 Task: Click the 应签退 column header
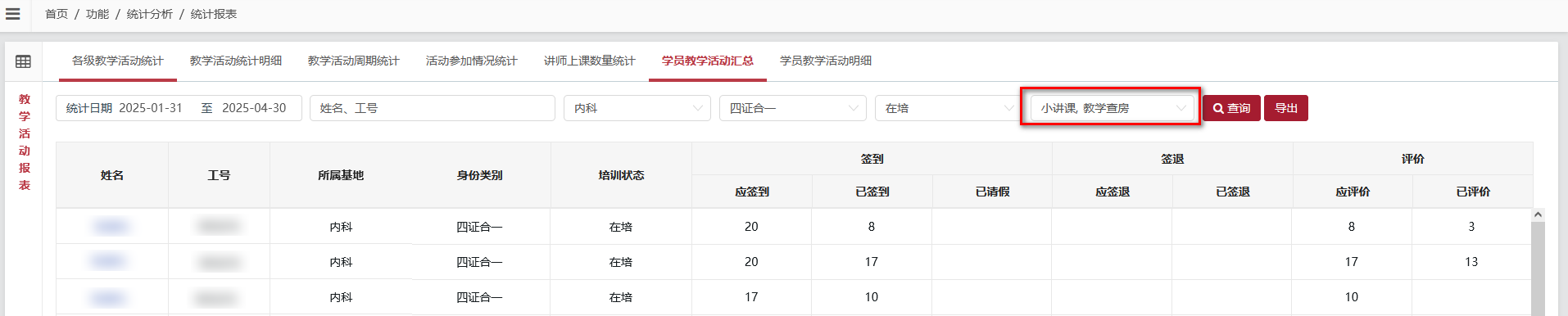pos(1113,192)
